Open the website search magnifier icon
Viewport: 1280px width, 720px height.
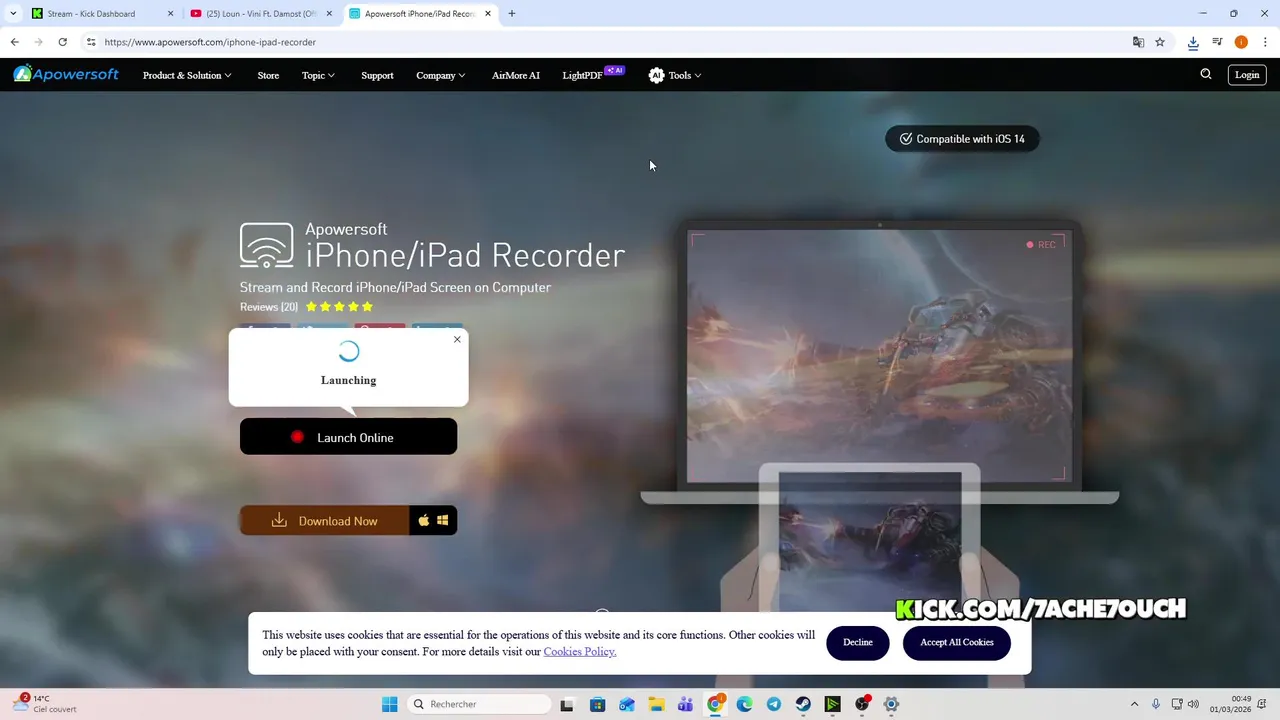(x=1206, y=74)
